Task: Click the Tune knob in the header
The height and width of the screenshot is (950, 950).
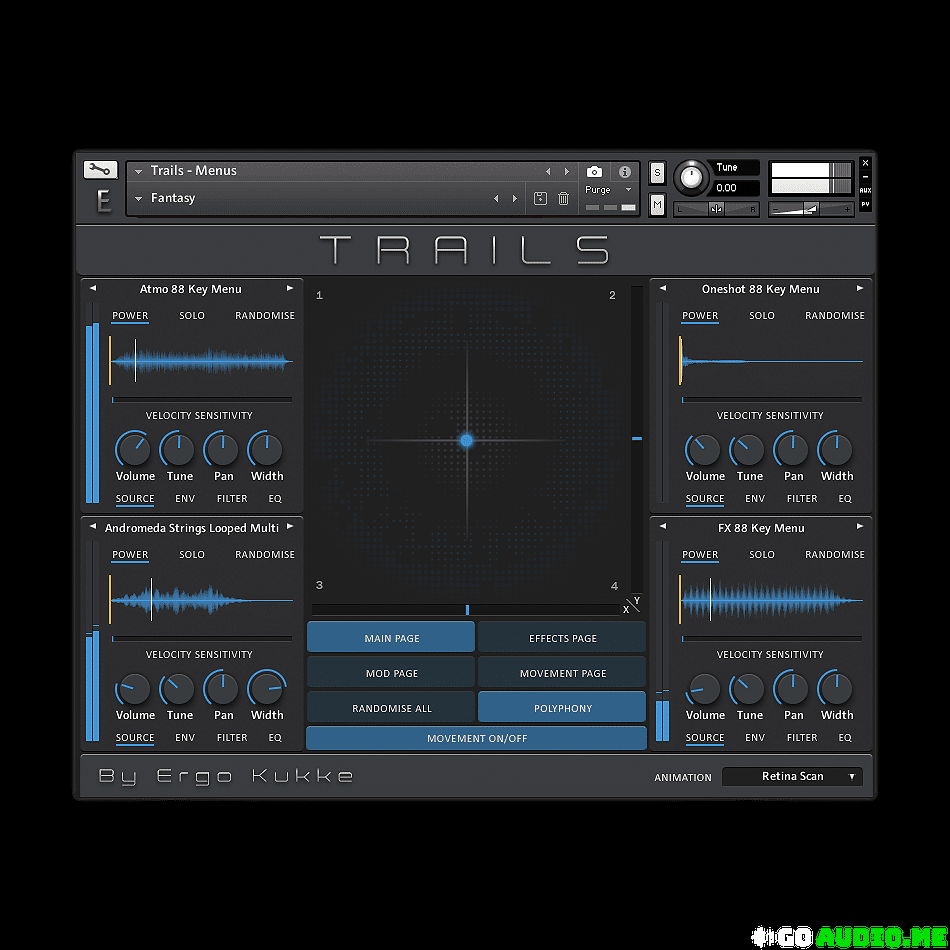Action: 690,177
